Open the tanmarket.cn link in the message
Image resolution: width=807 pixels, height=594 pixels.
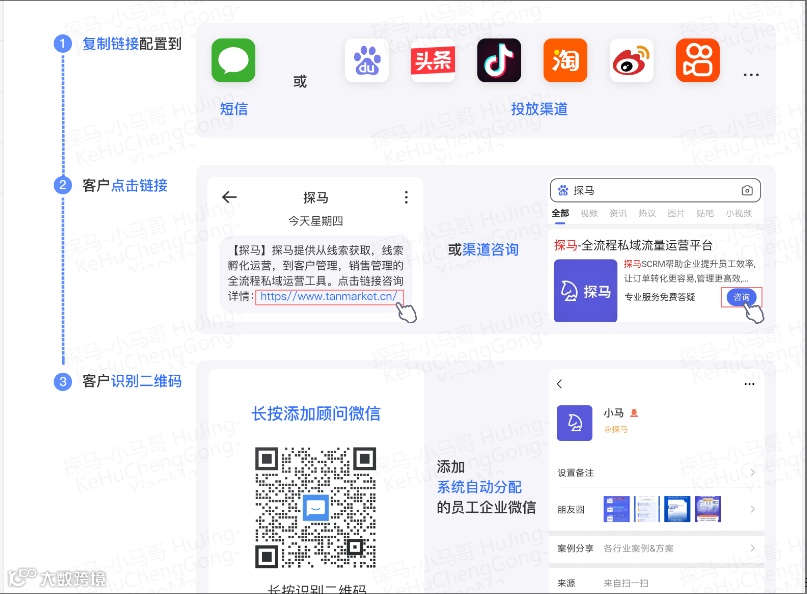(329, 296)
